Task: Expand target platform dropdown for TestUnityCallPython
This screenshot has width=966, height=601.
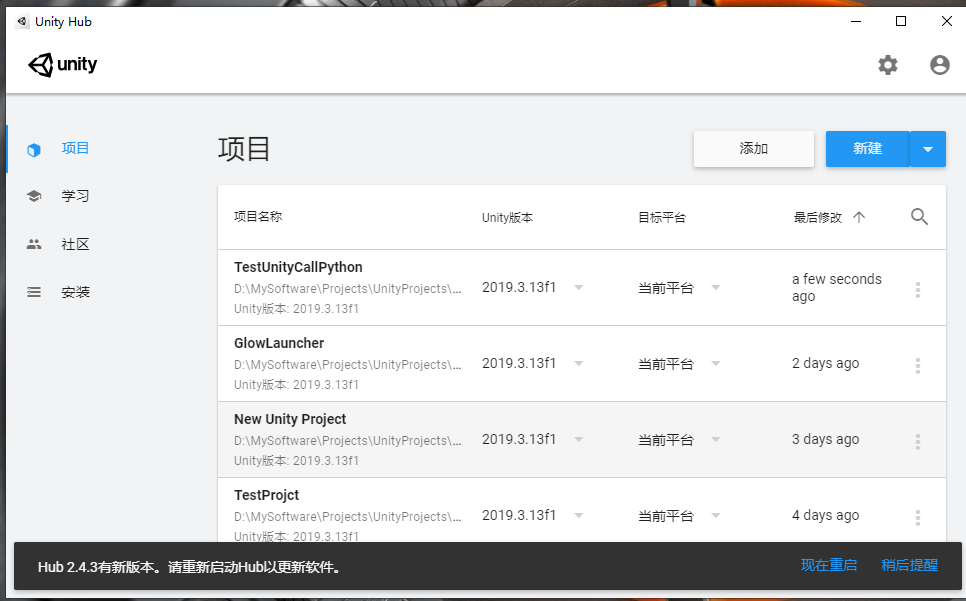Action: 715,288
